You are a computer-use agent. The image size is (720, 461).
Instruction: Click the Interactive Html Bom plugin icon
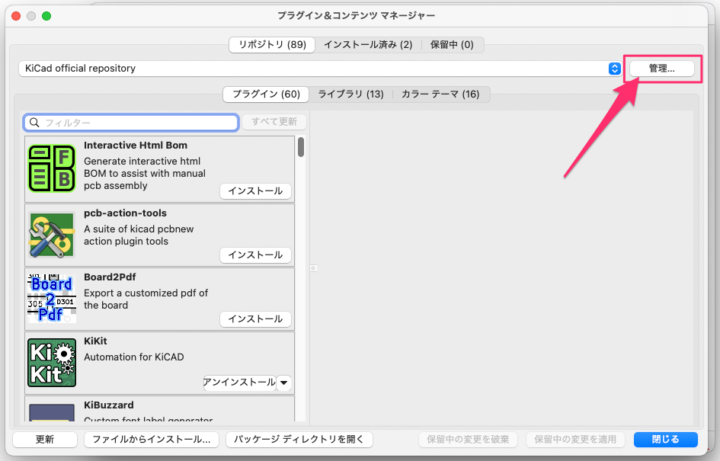[52, 168]
